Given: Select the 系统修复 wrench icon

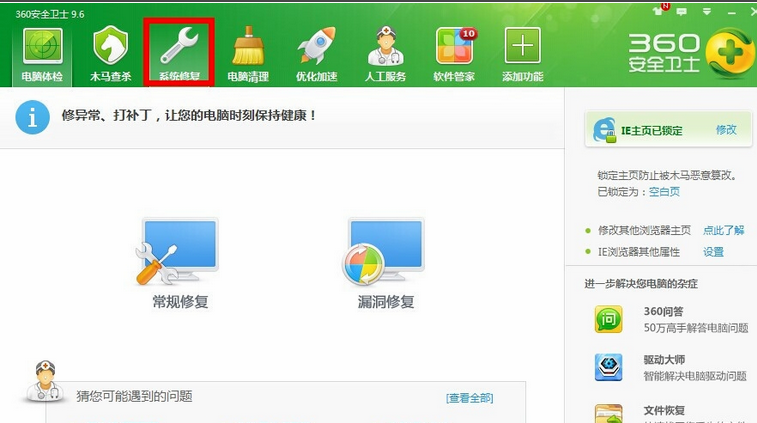Looking at the screenshot, I should [x=179, y=45].
